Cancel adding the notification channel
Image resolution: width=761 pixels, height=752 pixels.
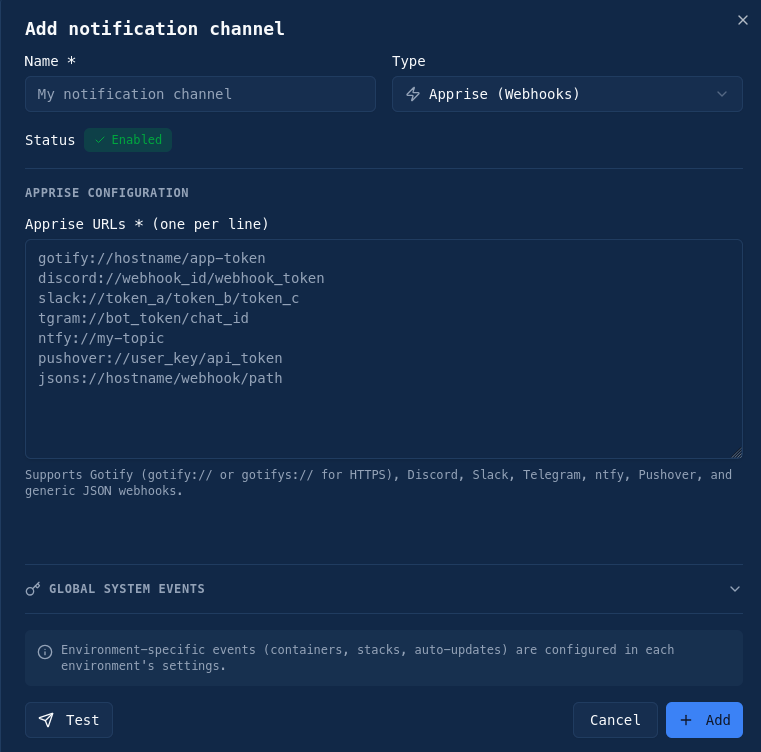615,720
